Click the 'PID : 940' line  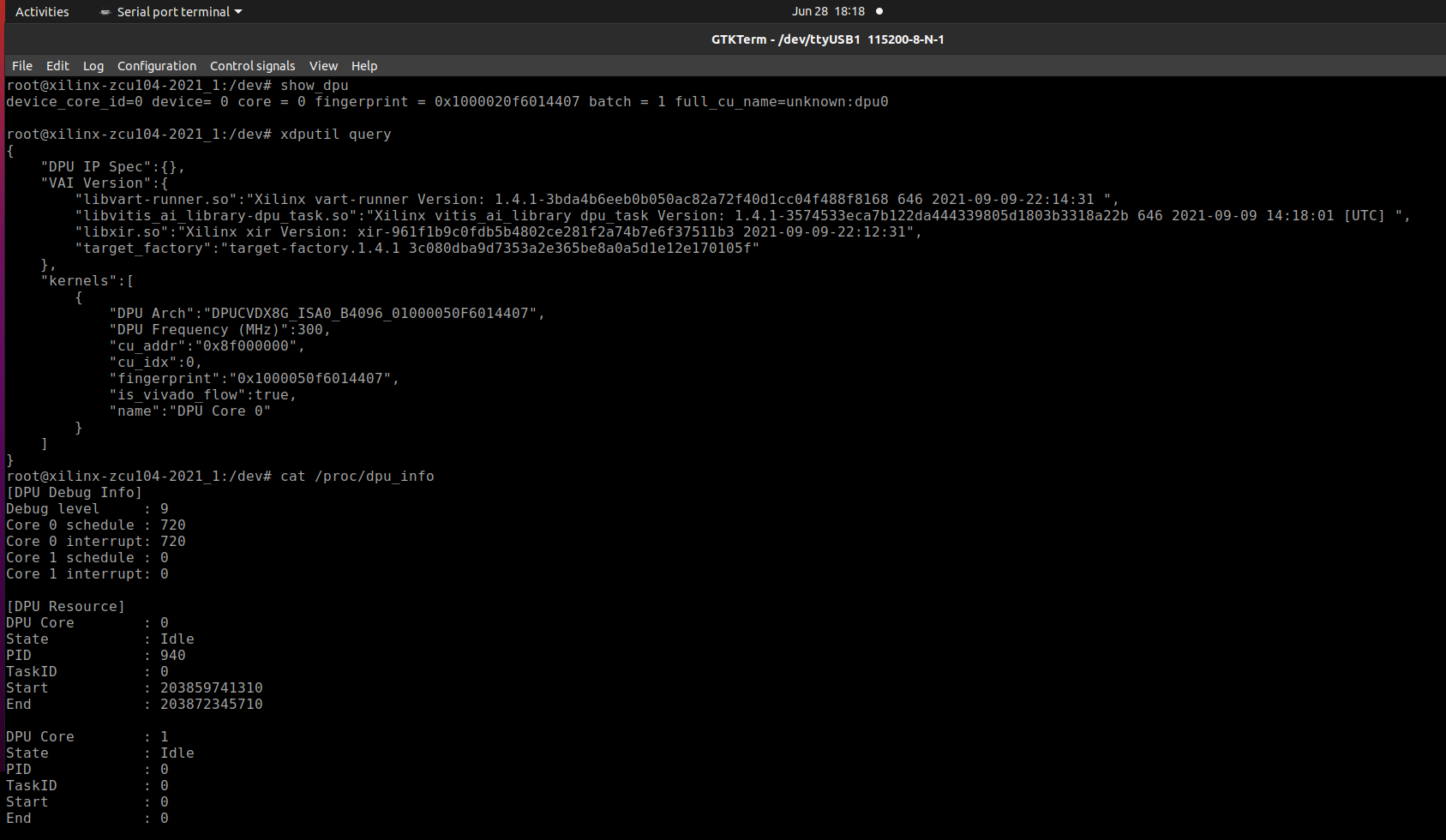click(x=96, y=656)
